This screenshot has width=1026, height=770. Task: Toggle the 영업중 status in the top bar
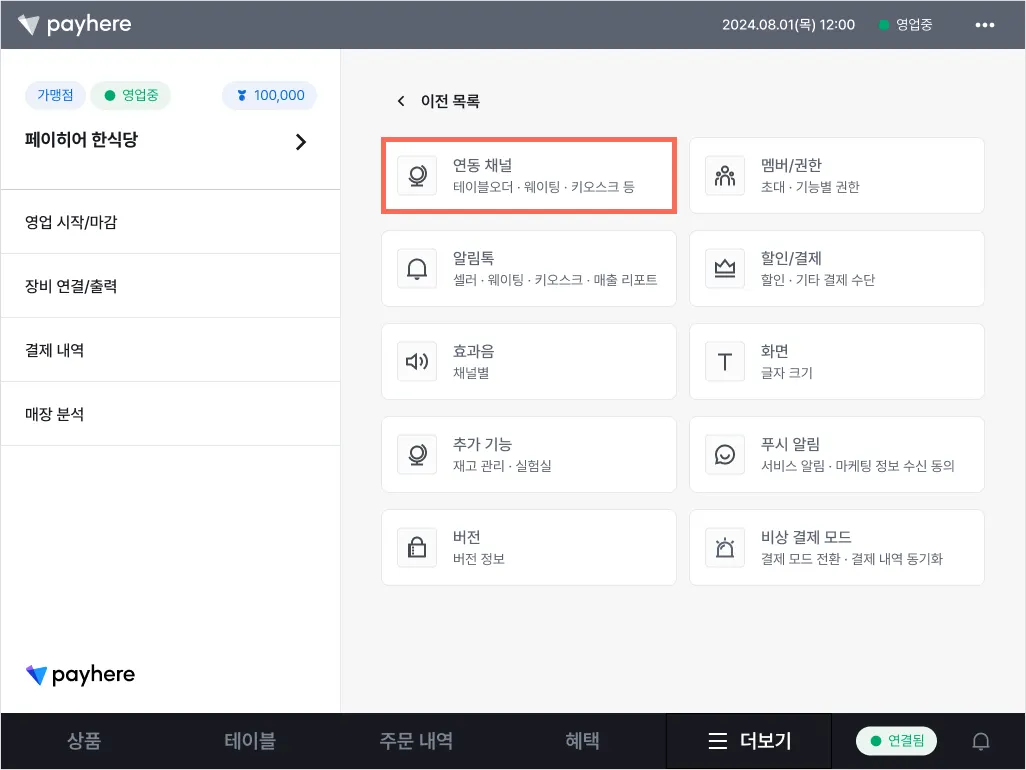[905, 25]
